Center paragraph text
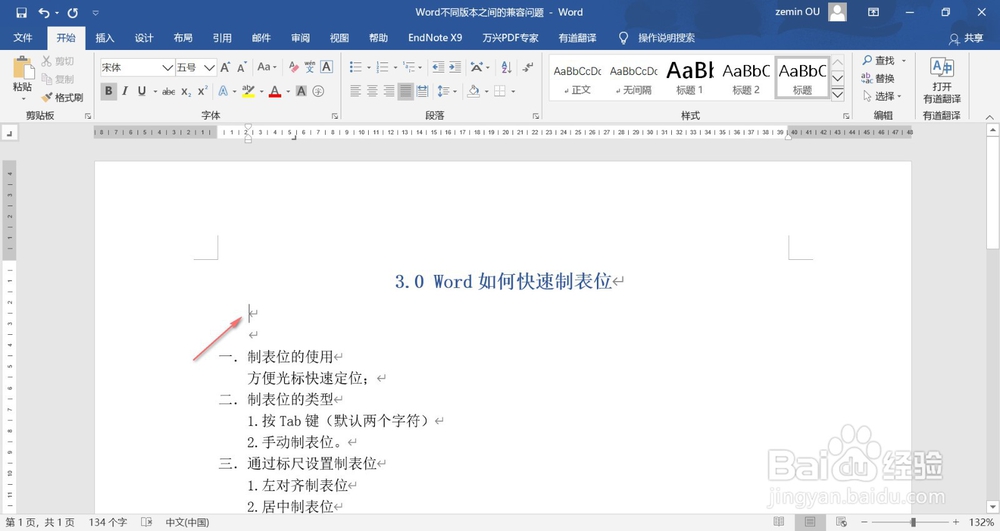This screenshot has height=531, width=1000. pyautogui.click(x=372, y=91)
